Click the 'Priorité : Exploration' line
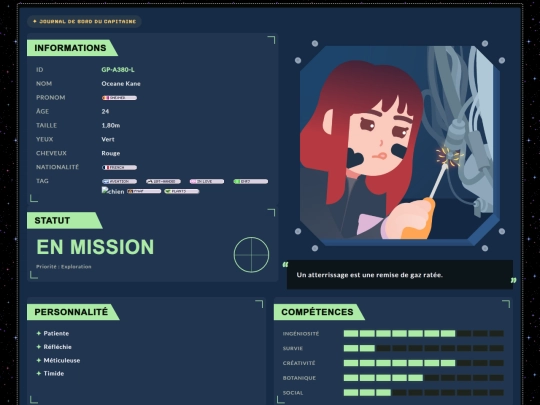540x405 pixels. pyautogui.click(x=64, y=267)
